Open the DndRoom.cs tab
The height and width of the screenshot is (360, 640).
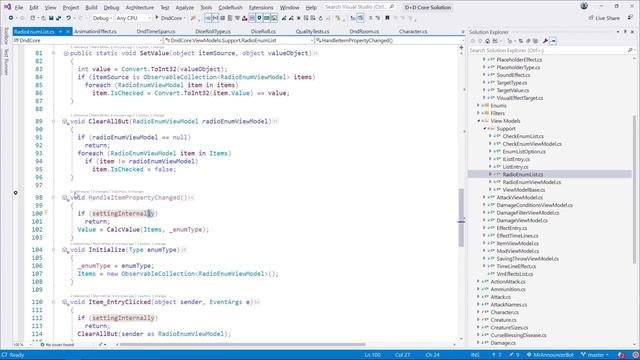[x=364, y=31]
